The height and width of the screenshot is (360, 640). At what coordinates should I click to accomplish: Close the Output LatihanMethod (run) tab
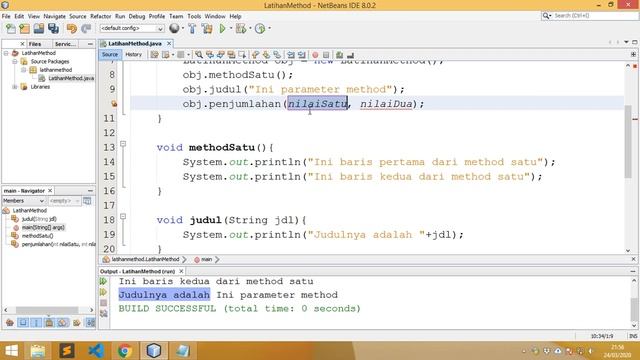(x=181, y=271)
